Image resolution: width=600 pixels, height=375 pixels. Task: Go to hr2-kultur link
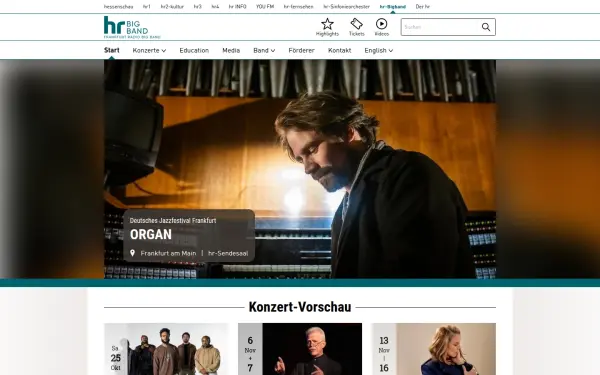172,7
